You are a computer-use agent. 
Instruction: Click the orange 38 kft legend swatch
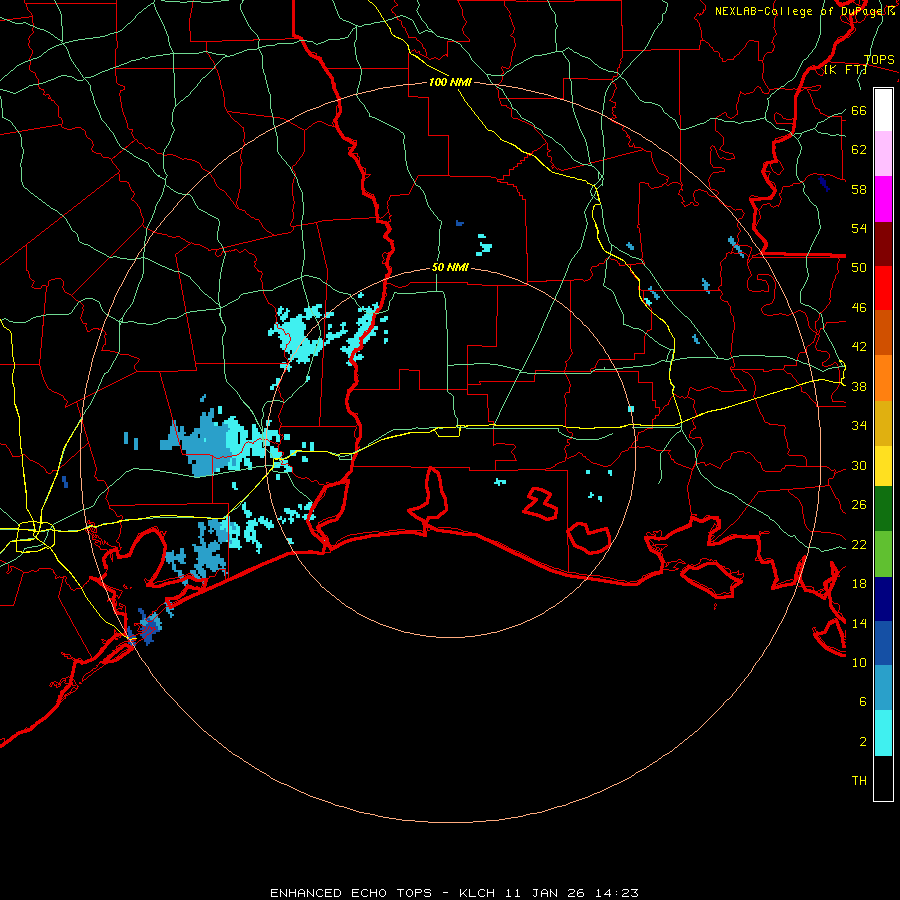tap(883, 378)
